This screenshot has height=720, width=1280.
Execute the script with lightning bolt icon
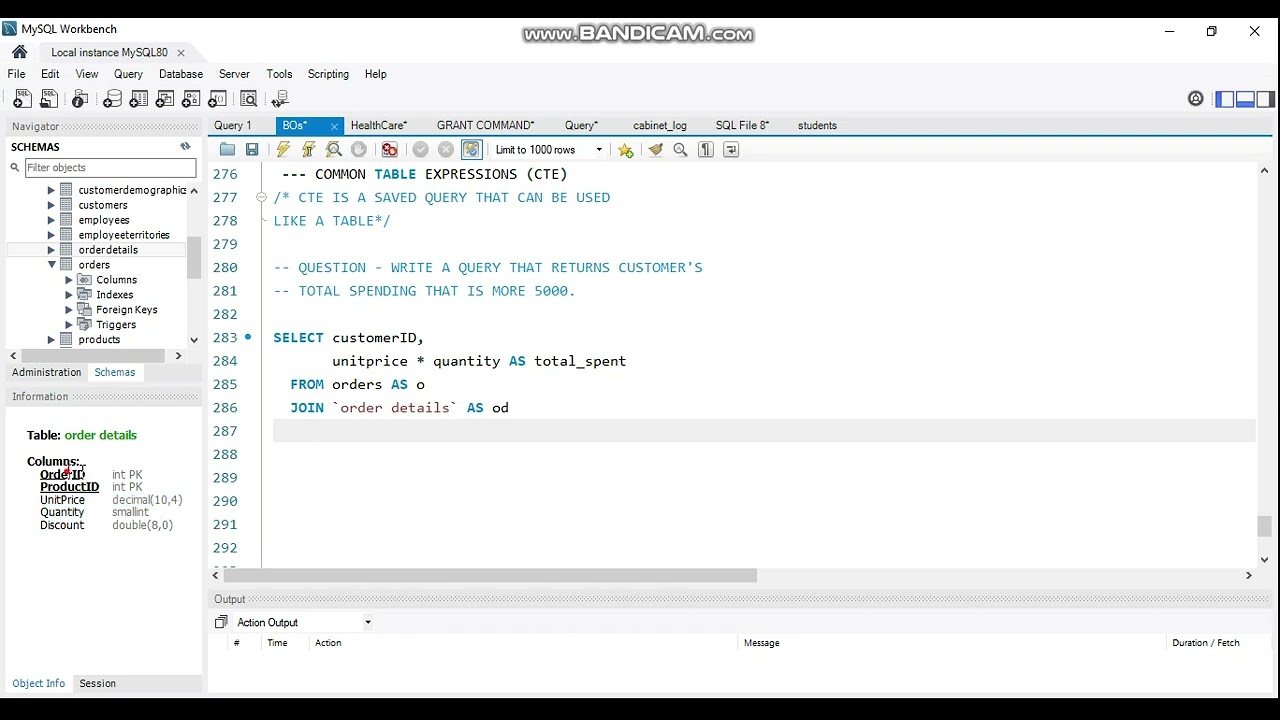(x=283, y=150)
